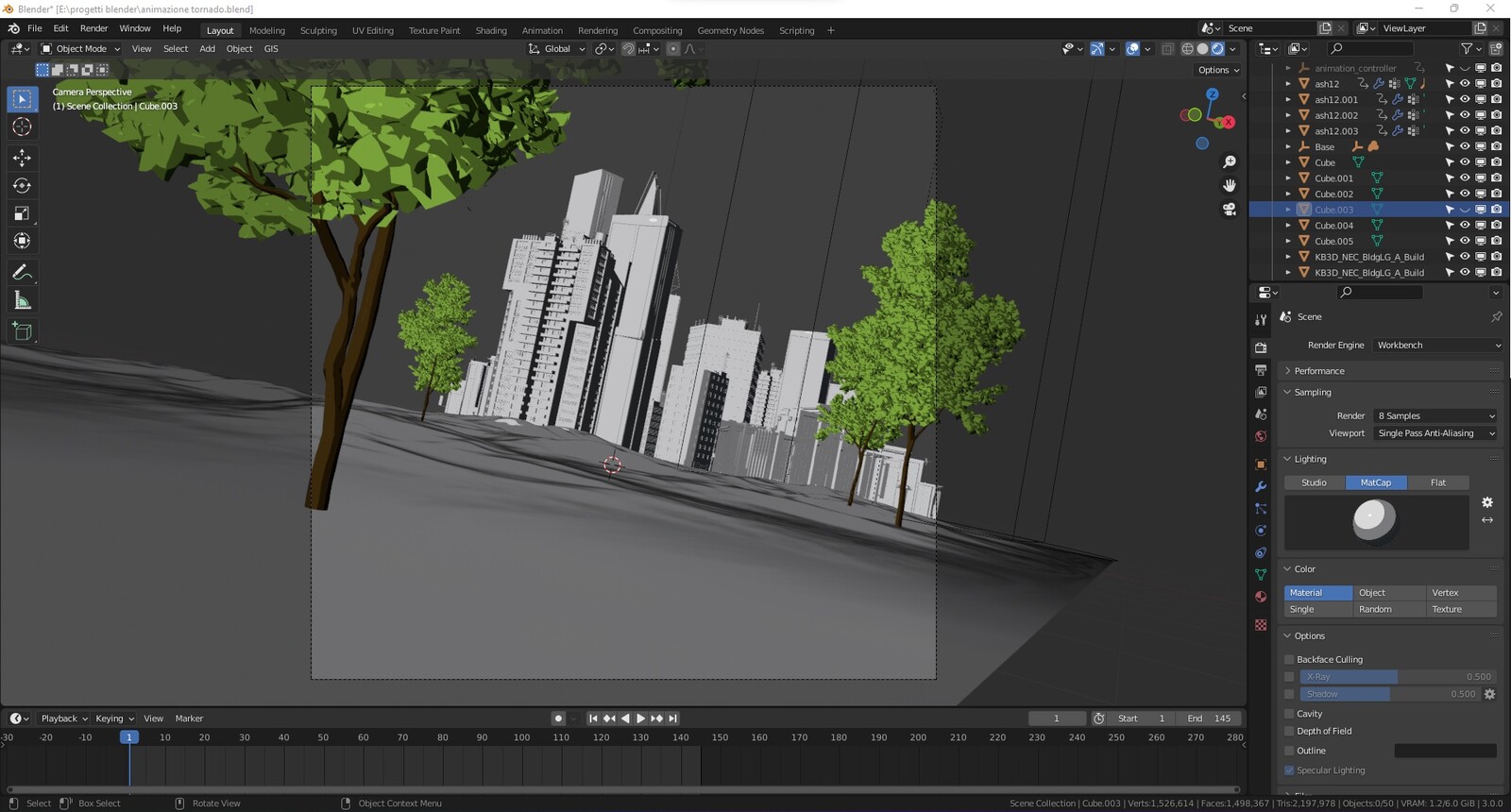Switch to material preview shading
Image resolution: width=1511 pixels, height=812 pixels.
point(1217,49)
